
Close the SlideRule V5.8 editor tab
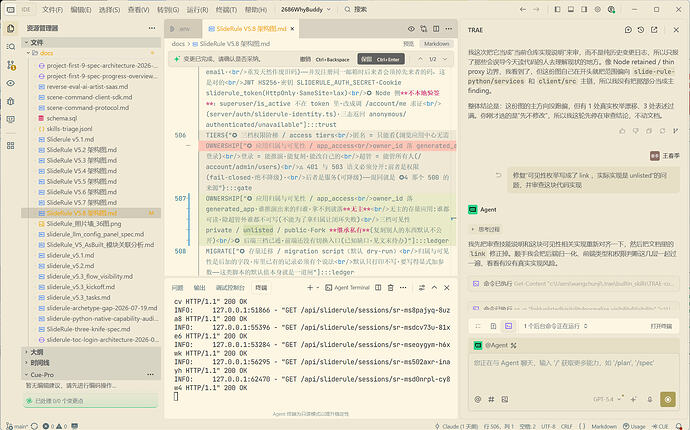292,29
